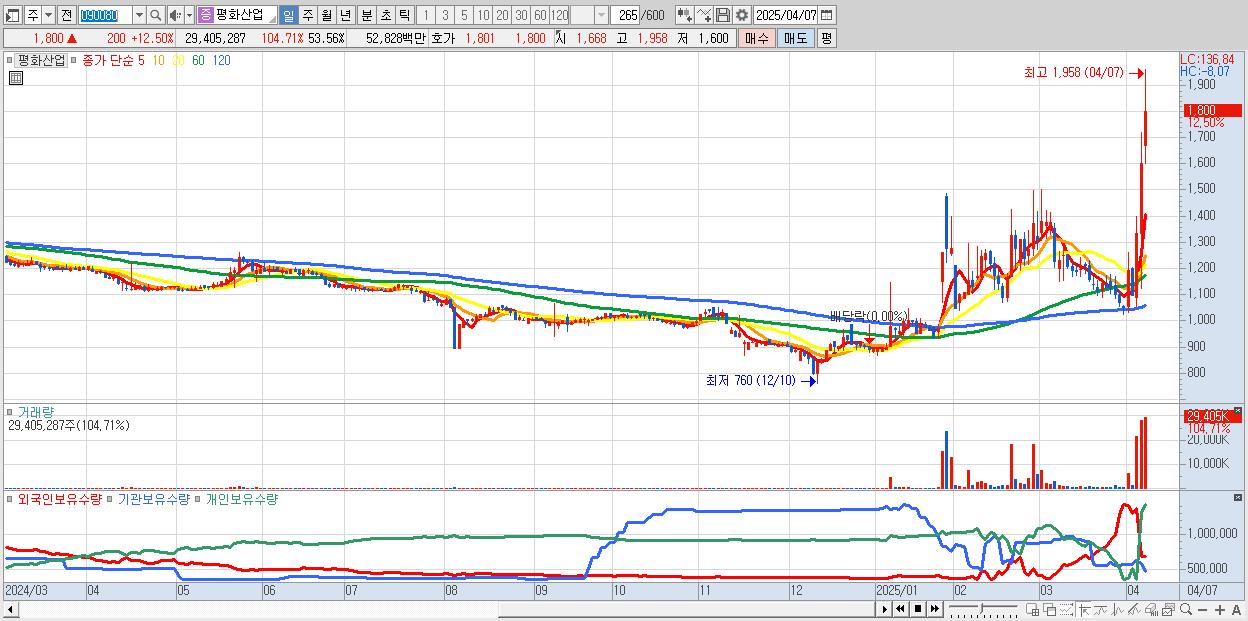Screen dimensions: 1248x621
Task: Click the save chart floppy icon
Action: pyautogui.click(x=722, y=15)
